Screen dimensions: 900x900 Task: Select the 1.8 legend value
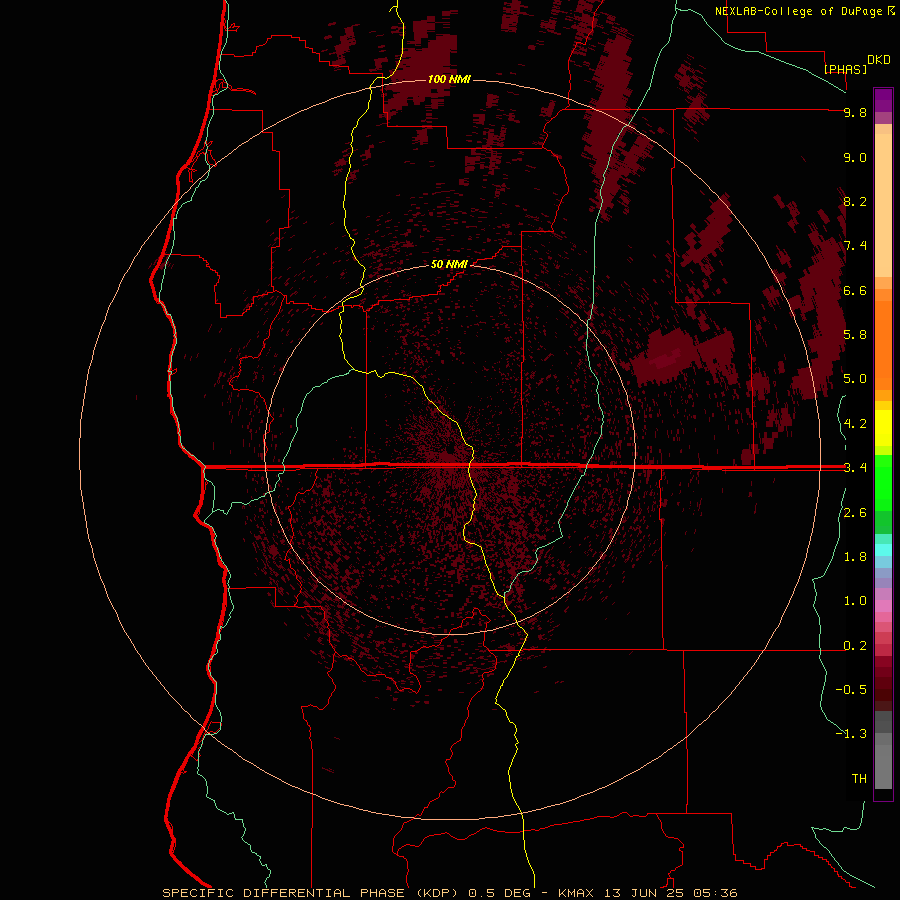point(855,557)
